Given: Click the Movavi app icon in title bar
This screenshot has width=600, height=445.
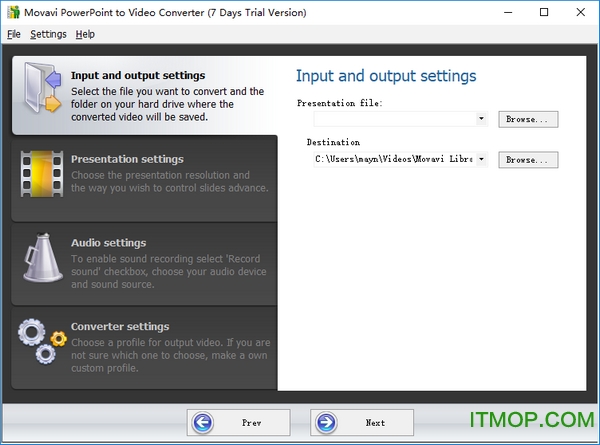Looking at the screenshot, I should 12,13.
